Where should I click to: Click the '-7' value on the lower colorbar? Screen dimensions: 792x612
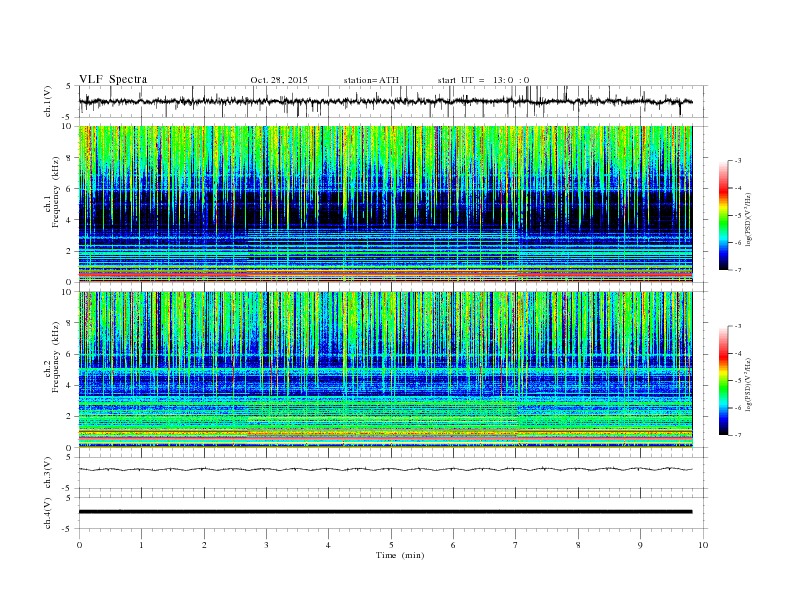point(738,435)
